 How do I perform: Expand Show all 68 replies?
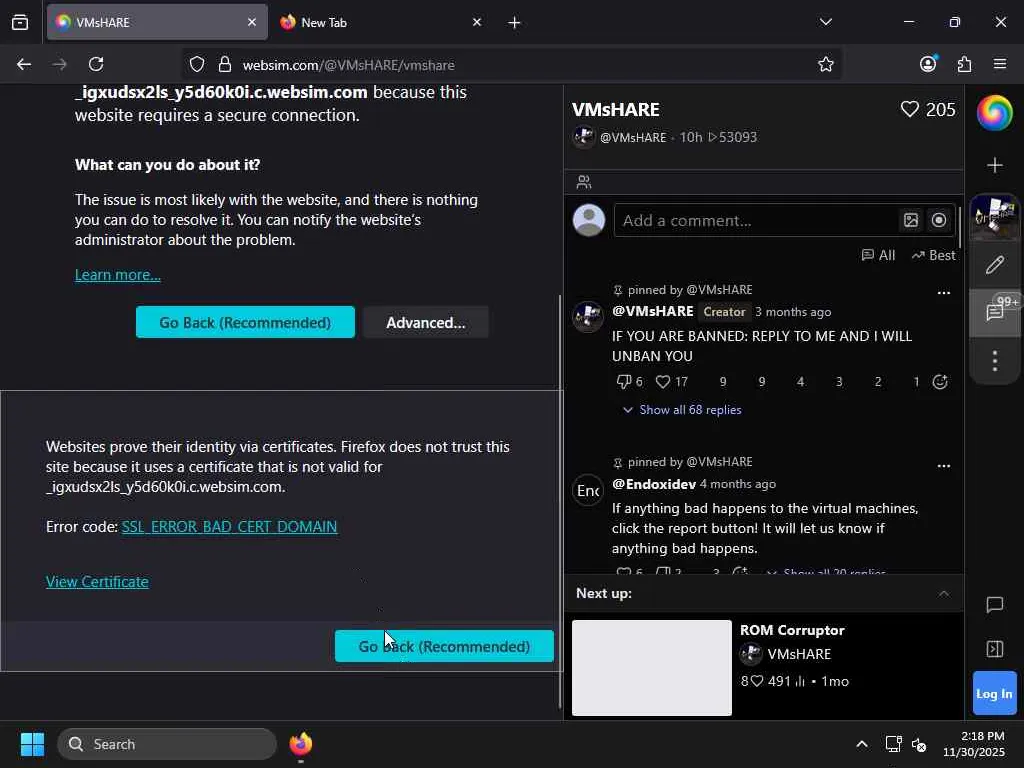(682, 409)
